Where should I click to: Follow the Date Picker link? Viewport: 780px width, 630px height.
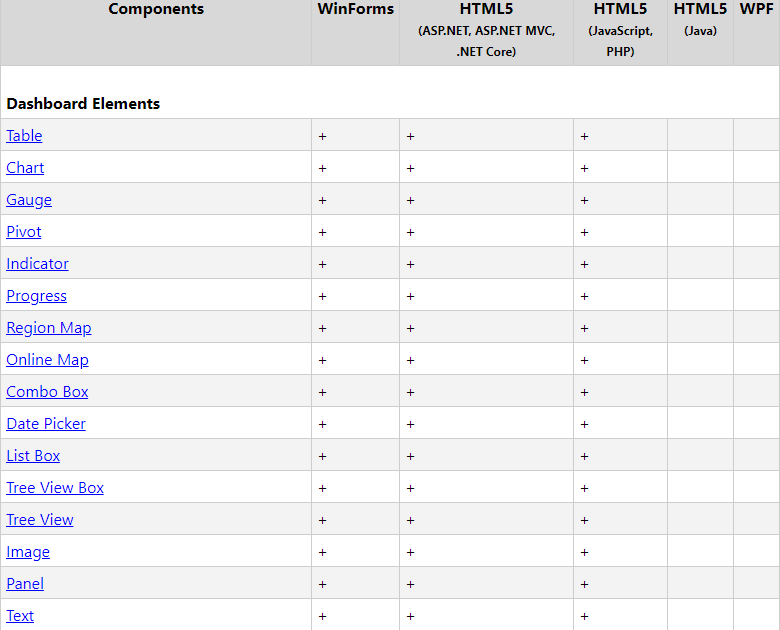[x=46, y=423]
